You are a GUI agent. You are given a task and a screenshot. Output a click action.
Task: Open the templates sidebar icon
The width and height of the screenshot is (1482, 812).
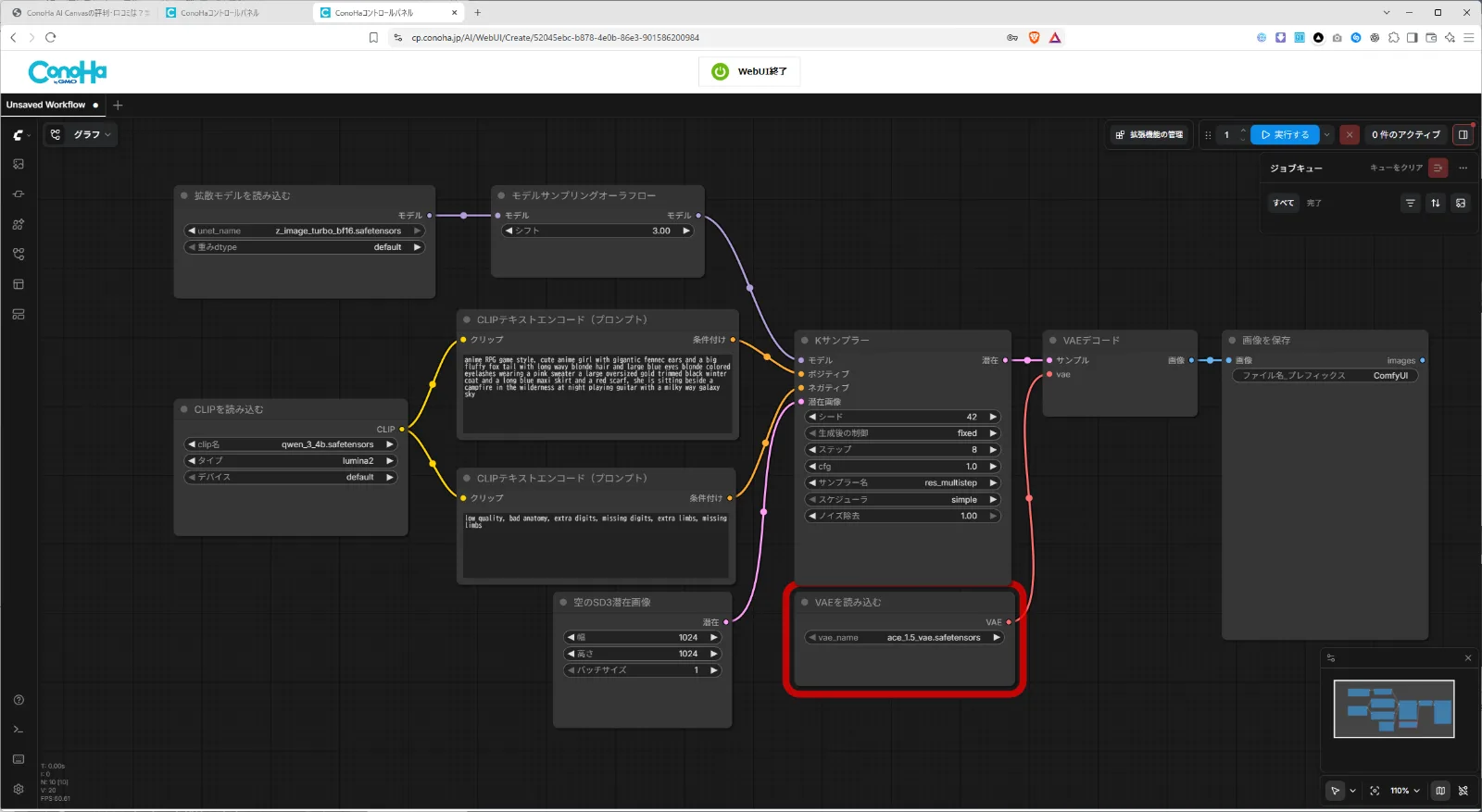[x=19, y=284]
